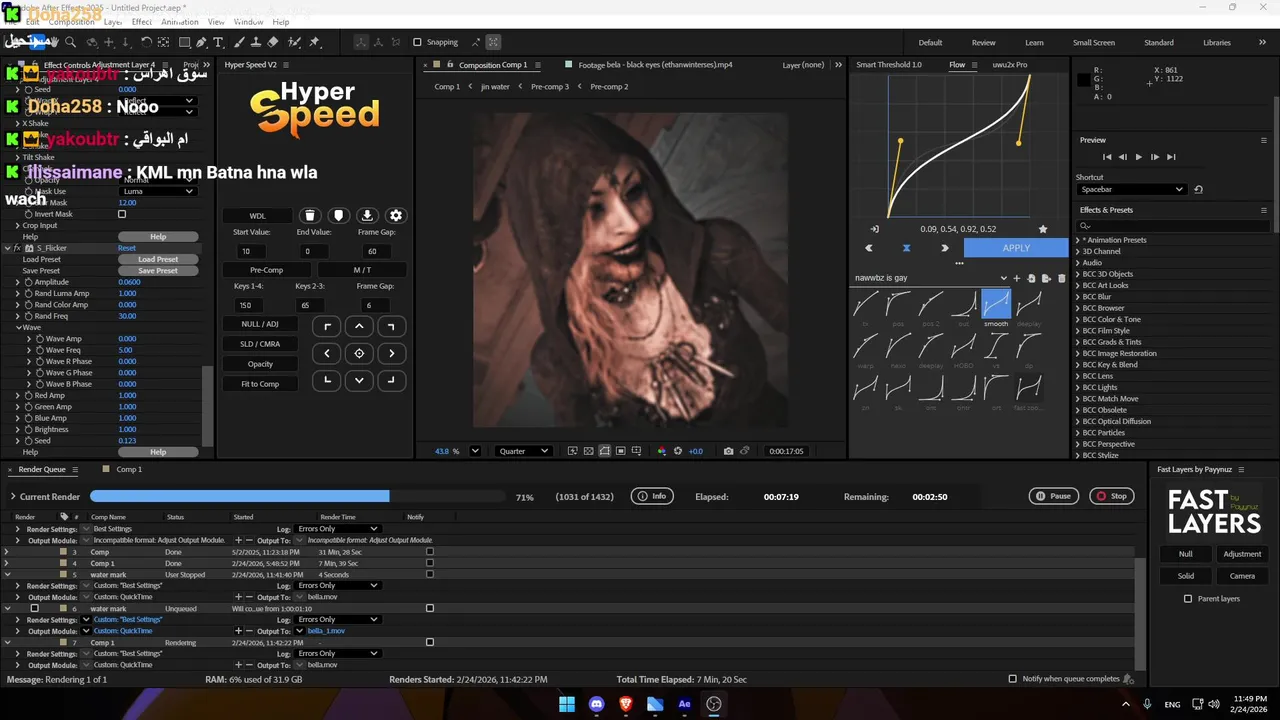
Task: Click the Hyper Speed shield icon
Action: pyautogui.click(x=338, y=215)
